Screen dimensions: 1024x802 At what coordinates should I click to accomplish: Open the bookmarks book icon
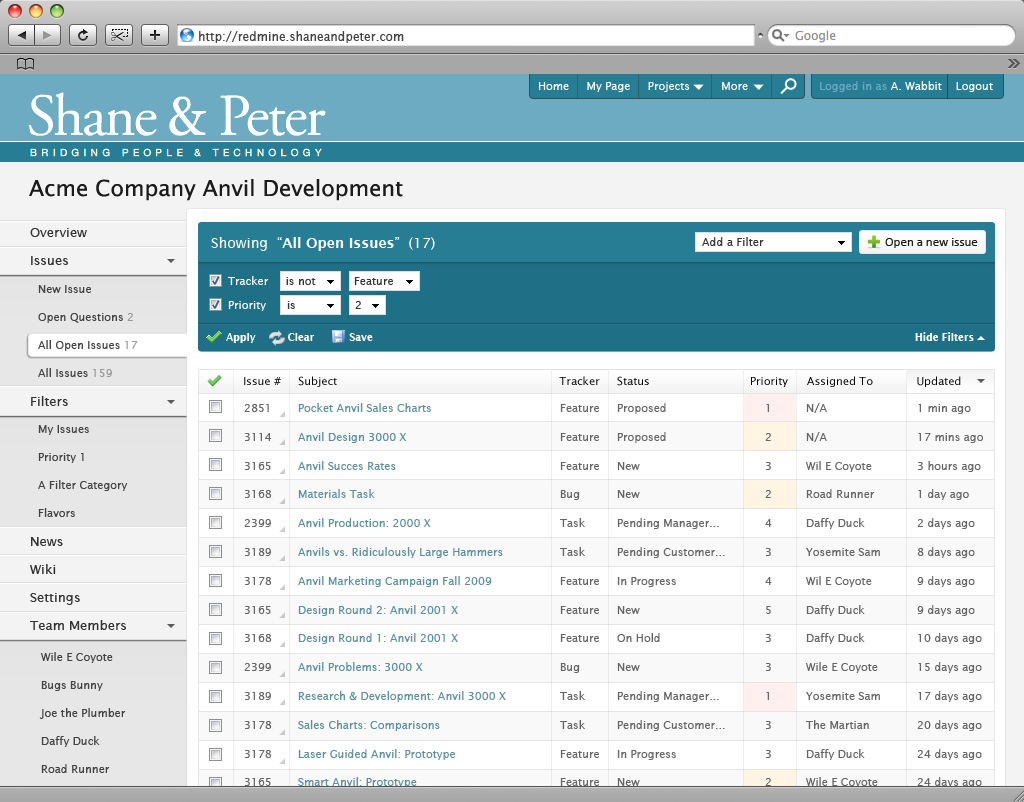coord(25,63)
